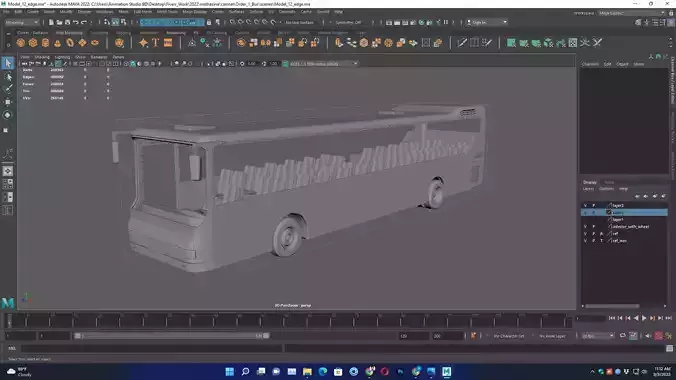Click the polygon Type (T) shelf icon
The width and height of the screenshot is (676, 380).
pyautogui.click(x=156, y=43)
